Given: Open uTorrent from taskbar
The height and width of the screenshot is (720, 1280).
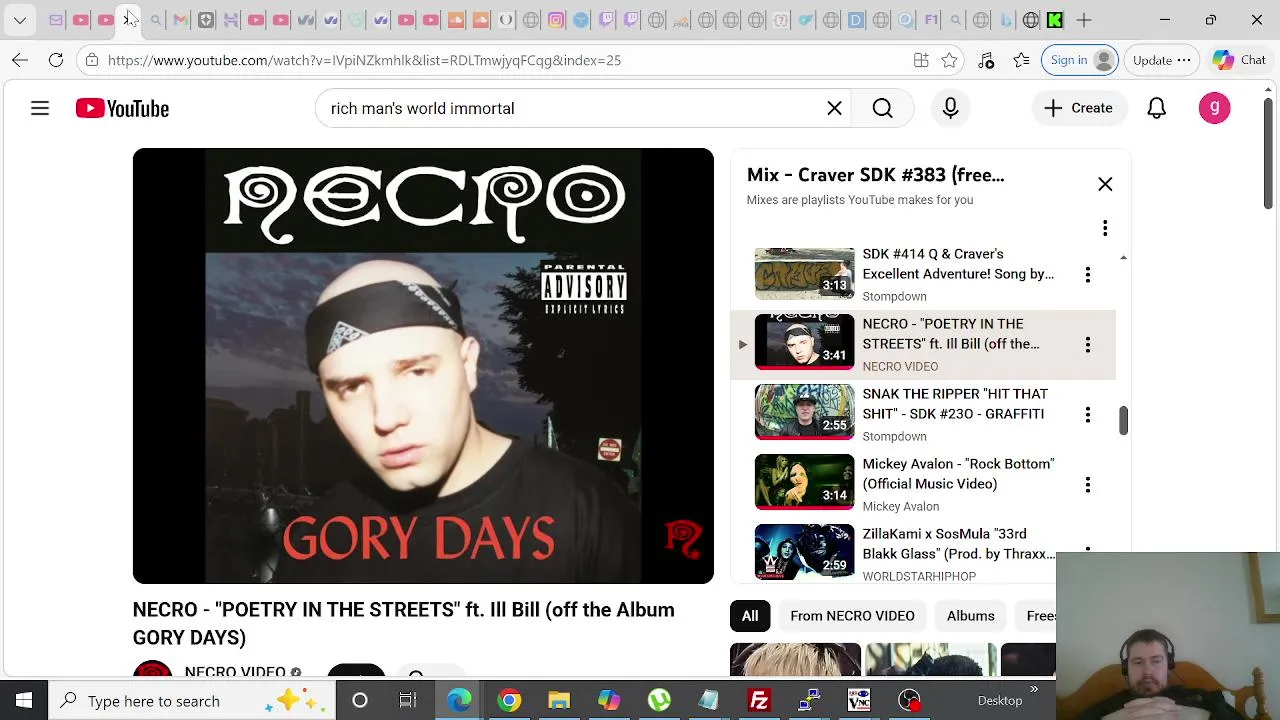Looking at the screenshot, I should point(659,701).
